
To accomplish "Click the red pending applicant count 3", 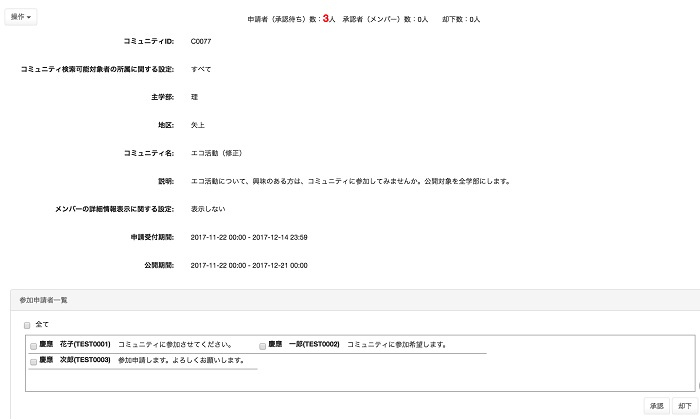I will tap(326, 18).
